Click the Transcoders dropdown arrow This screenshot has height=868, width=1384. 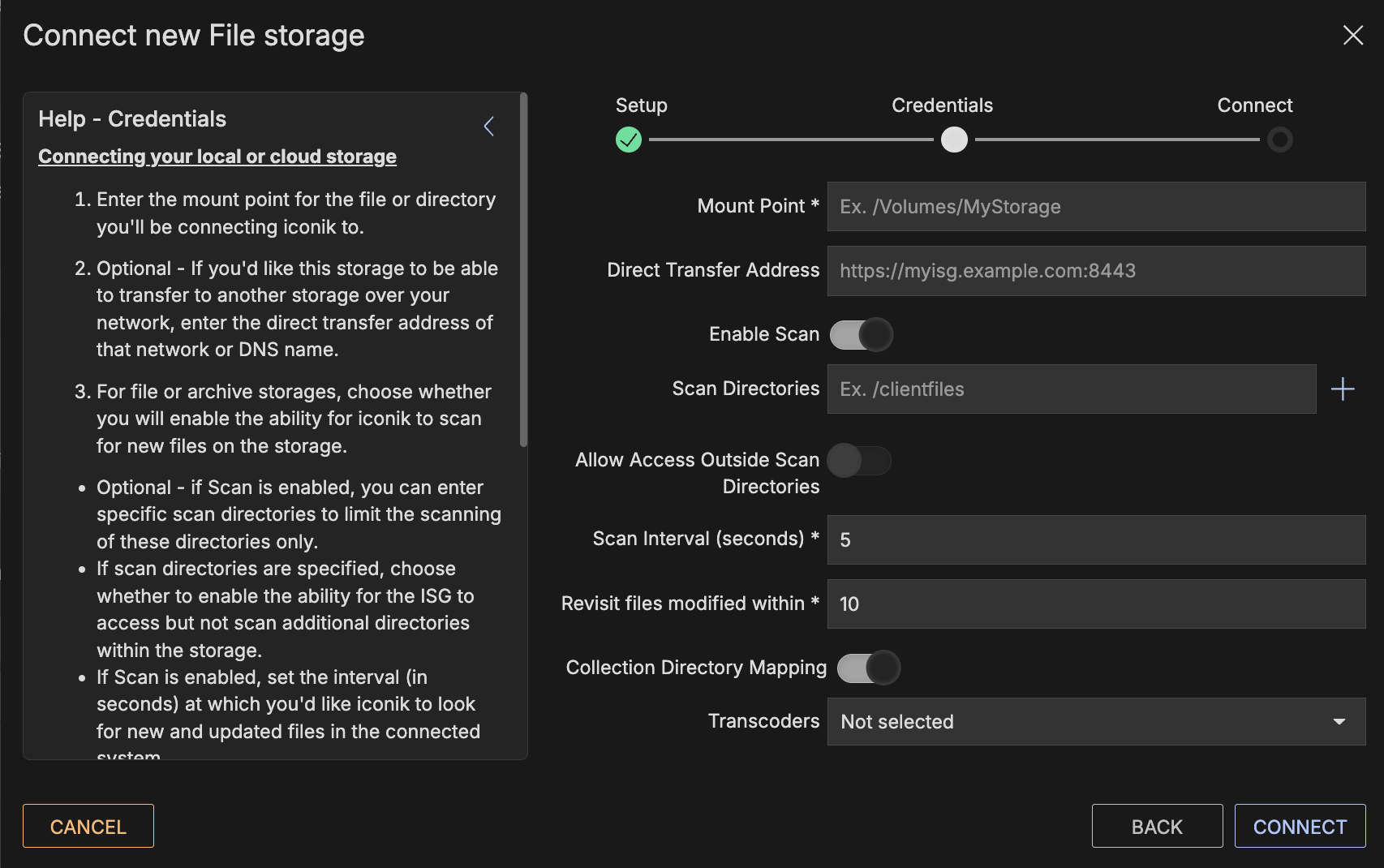click(1339, 722)
